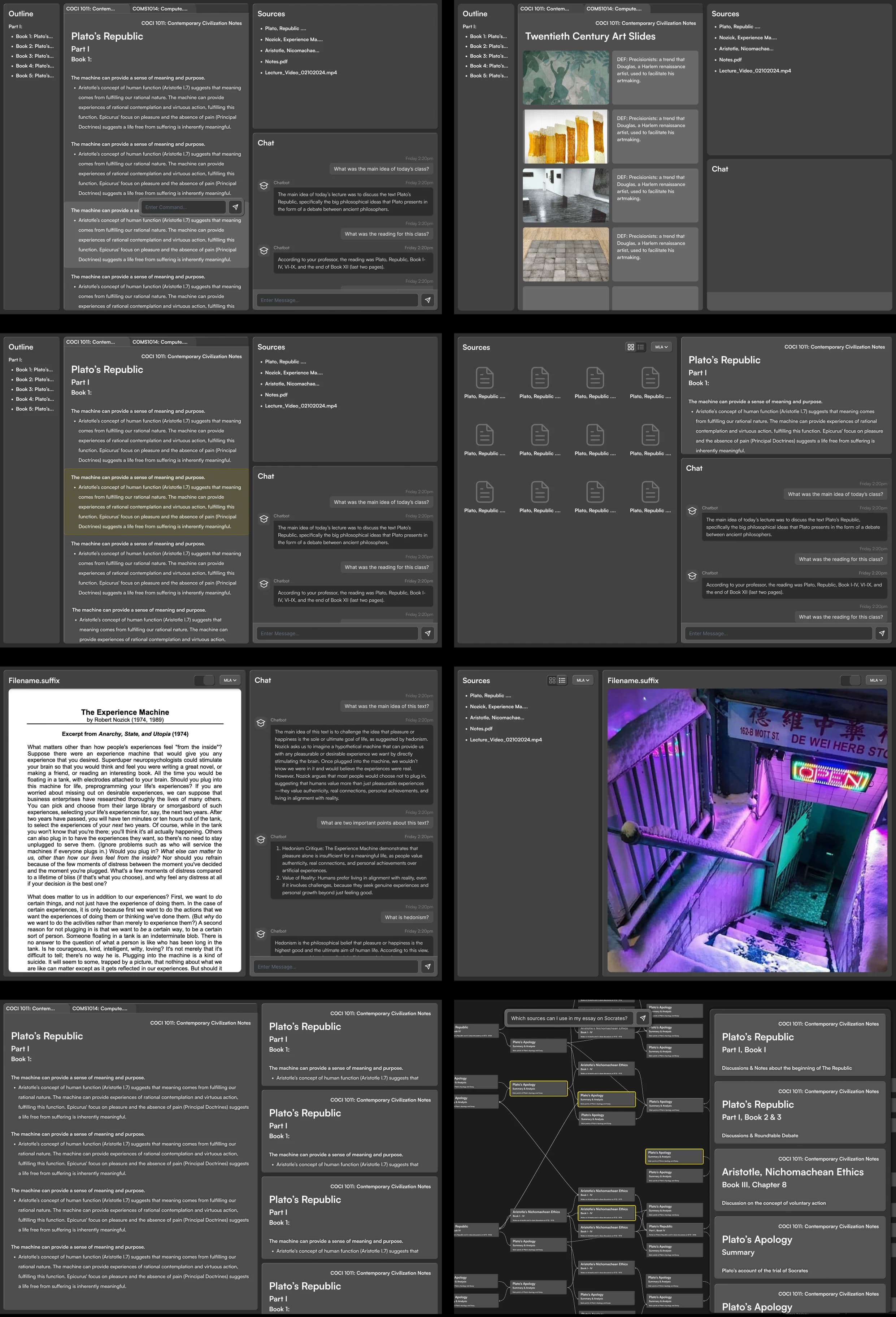Screen dimensions: 896x1317
Task: Focus the 'Enter Command...' input field
Action: (x=183, y=207)
